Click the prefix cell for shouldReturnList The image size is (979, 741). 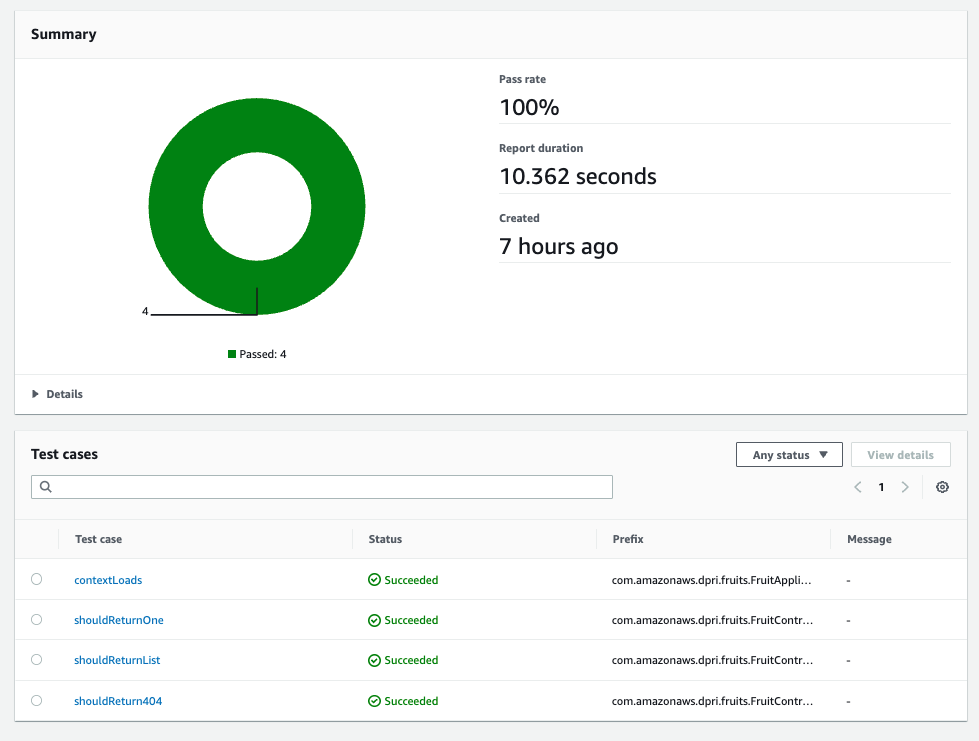click(712, 660)
